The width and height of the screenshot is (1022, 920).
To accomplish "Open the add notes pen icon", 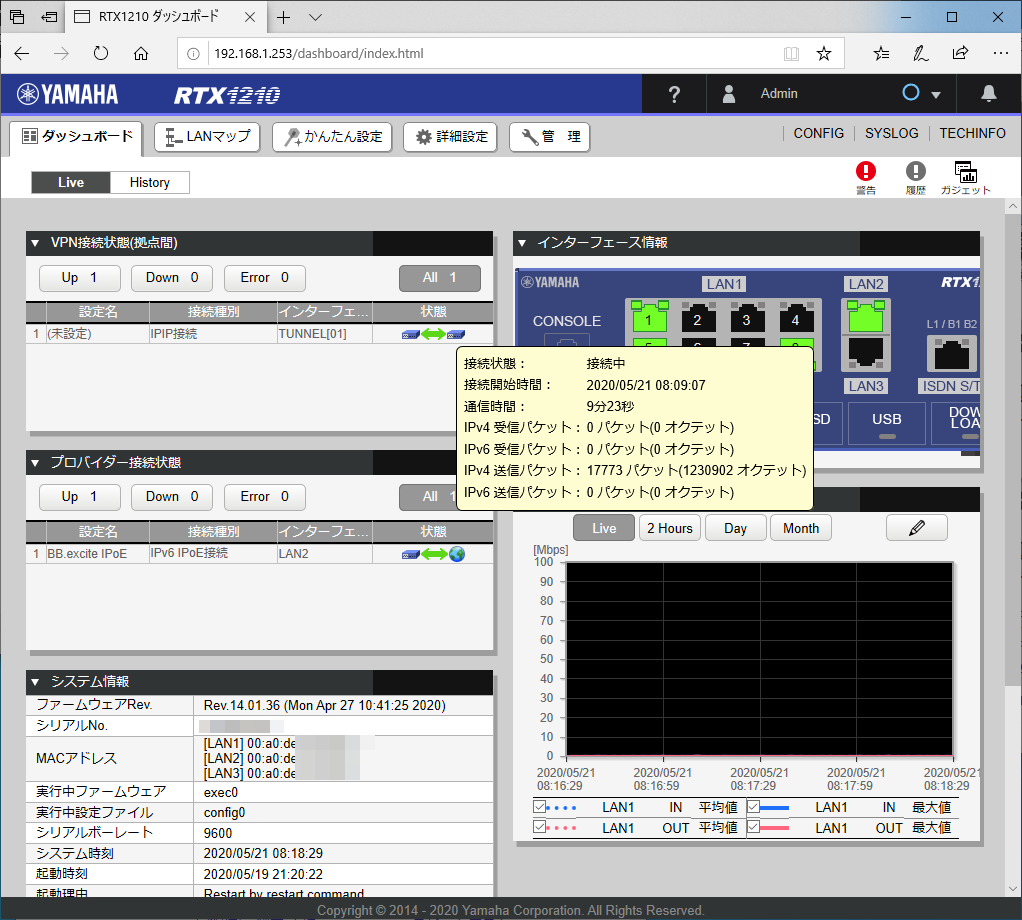I will pyautogui.click(x=920, y=53).
